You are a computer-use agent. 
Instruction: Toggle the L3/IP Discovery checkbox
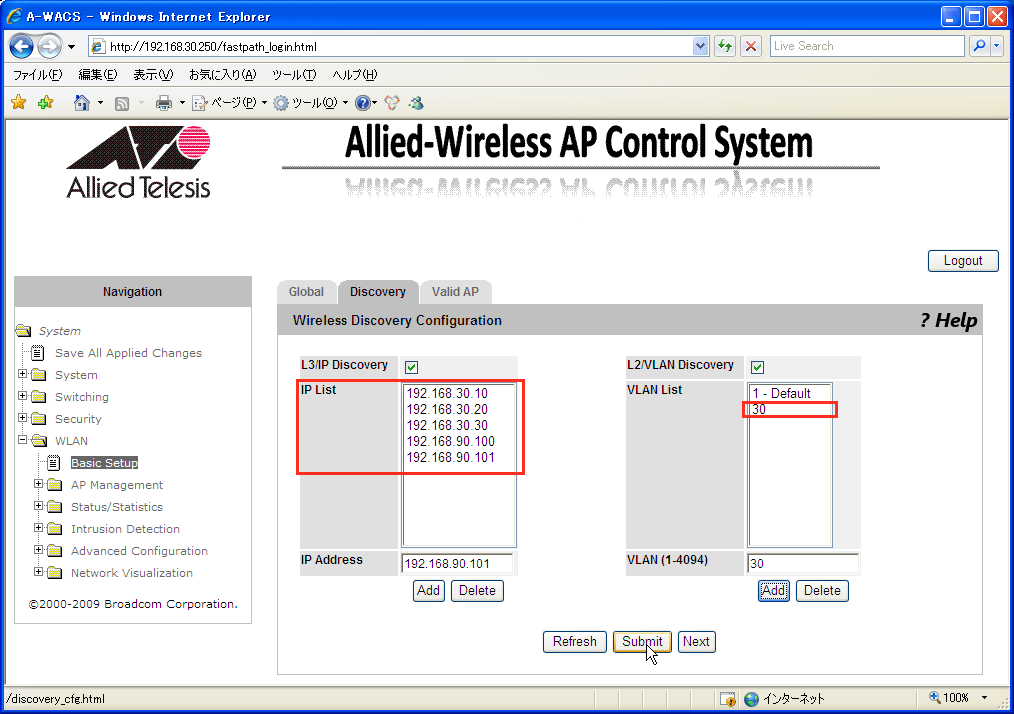coord(411,367)
